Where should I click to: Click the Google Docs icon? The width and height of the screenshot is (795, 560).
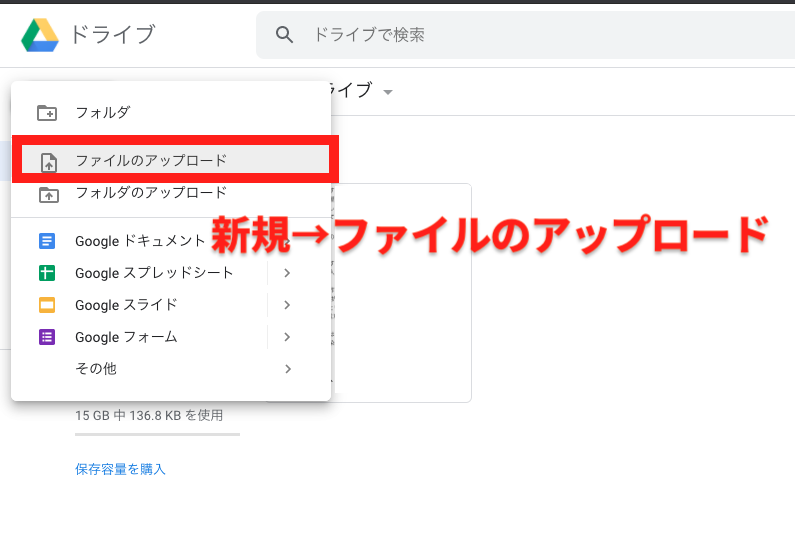pos(47,241)
